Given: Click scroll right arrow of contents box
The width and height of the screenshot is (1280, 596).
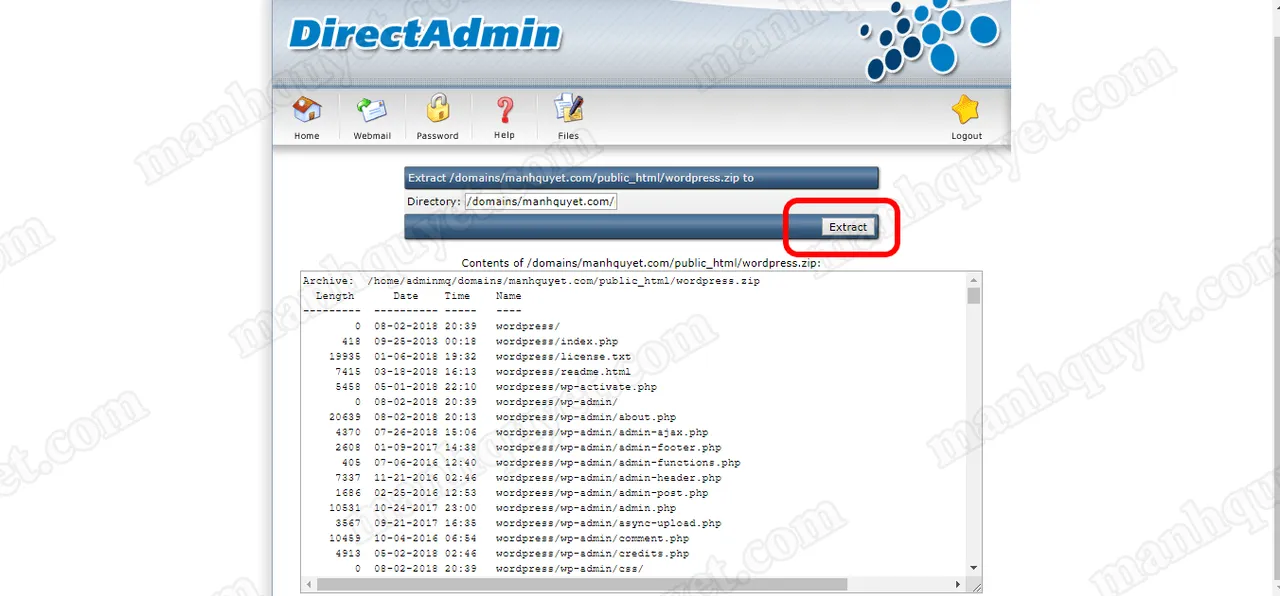Looking at the screenshot, I should 958,584.
